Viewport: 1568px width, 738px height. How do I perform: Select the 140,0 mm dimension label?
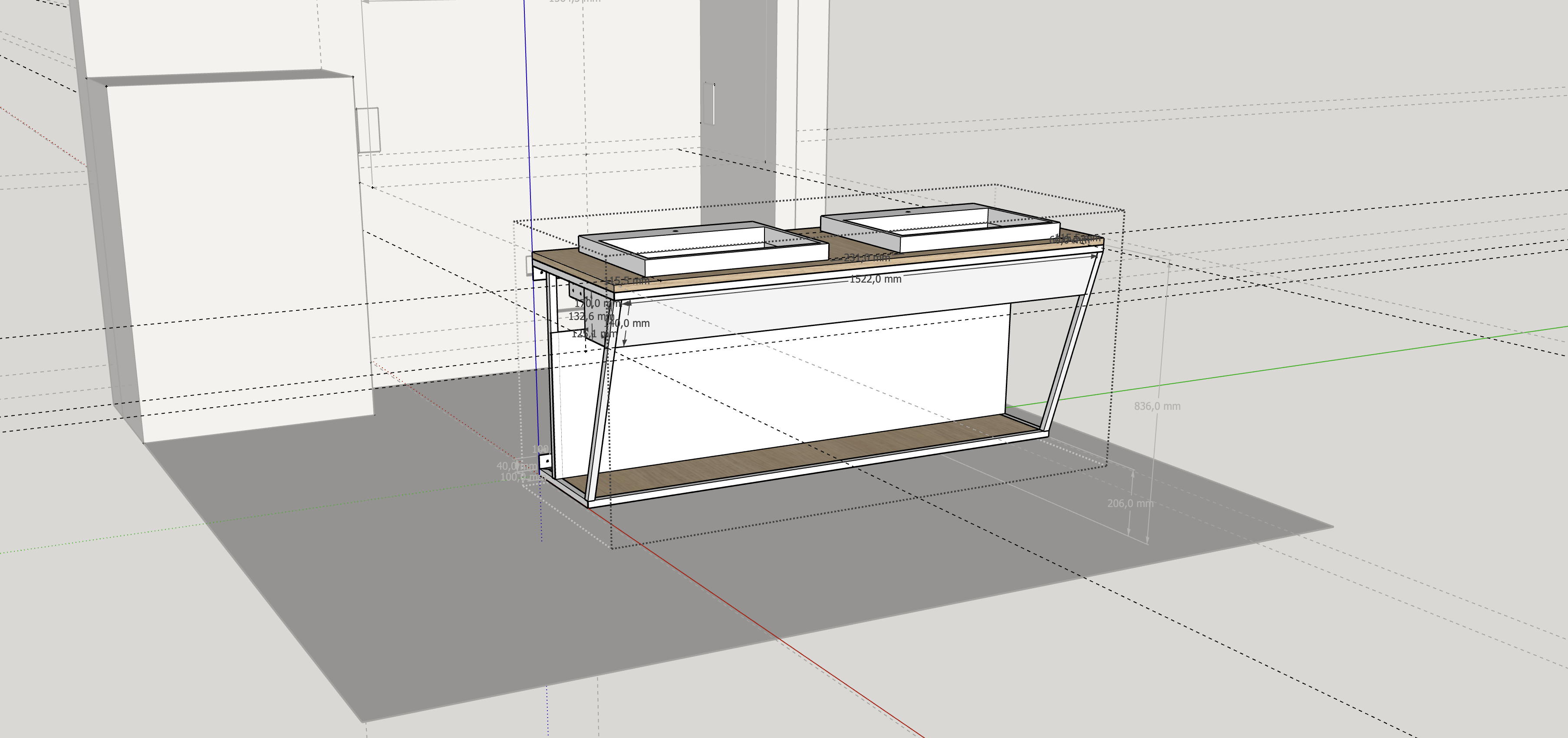(629, 323)
